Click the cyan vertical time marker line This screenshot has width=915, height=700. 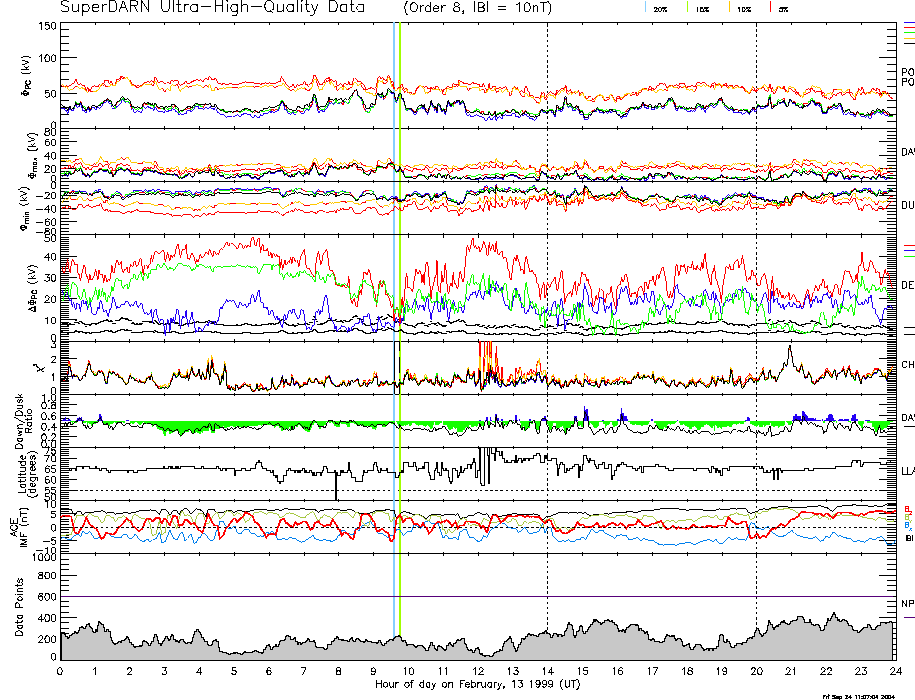[394, 300]
